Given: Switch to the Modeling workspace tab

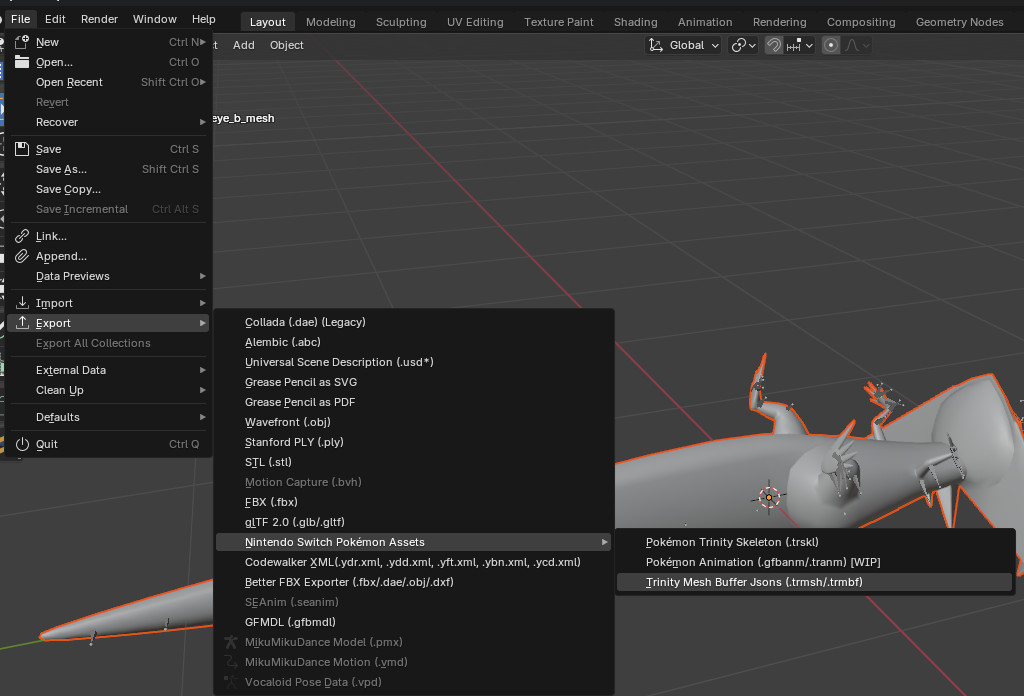Looking at the screenshot, I should (x=330, y=20).
